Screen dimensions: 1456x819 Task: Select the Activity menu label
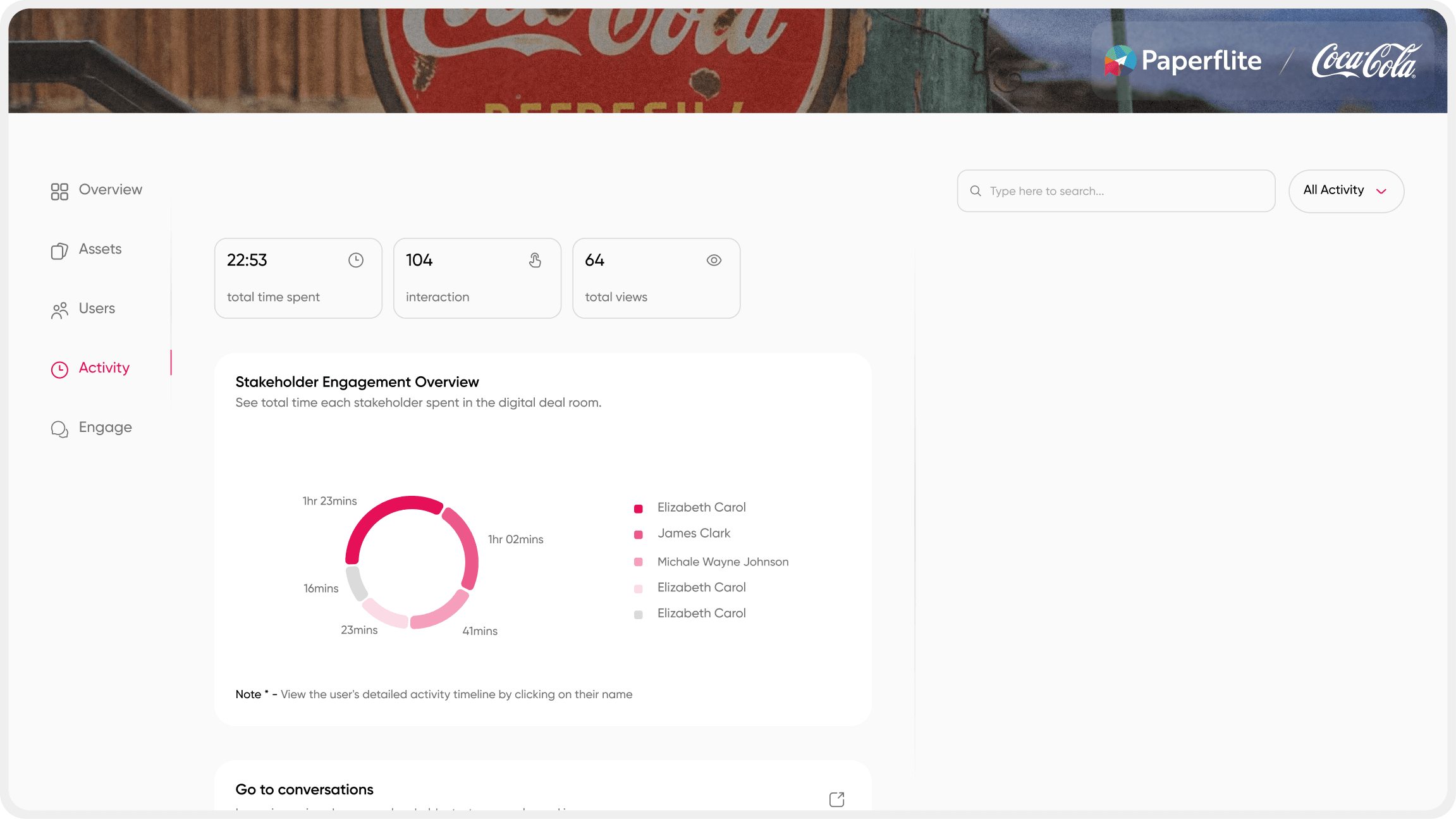pyautogui.click(x=104, y=367)
